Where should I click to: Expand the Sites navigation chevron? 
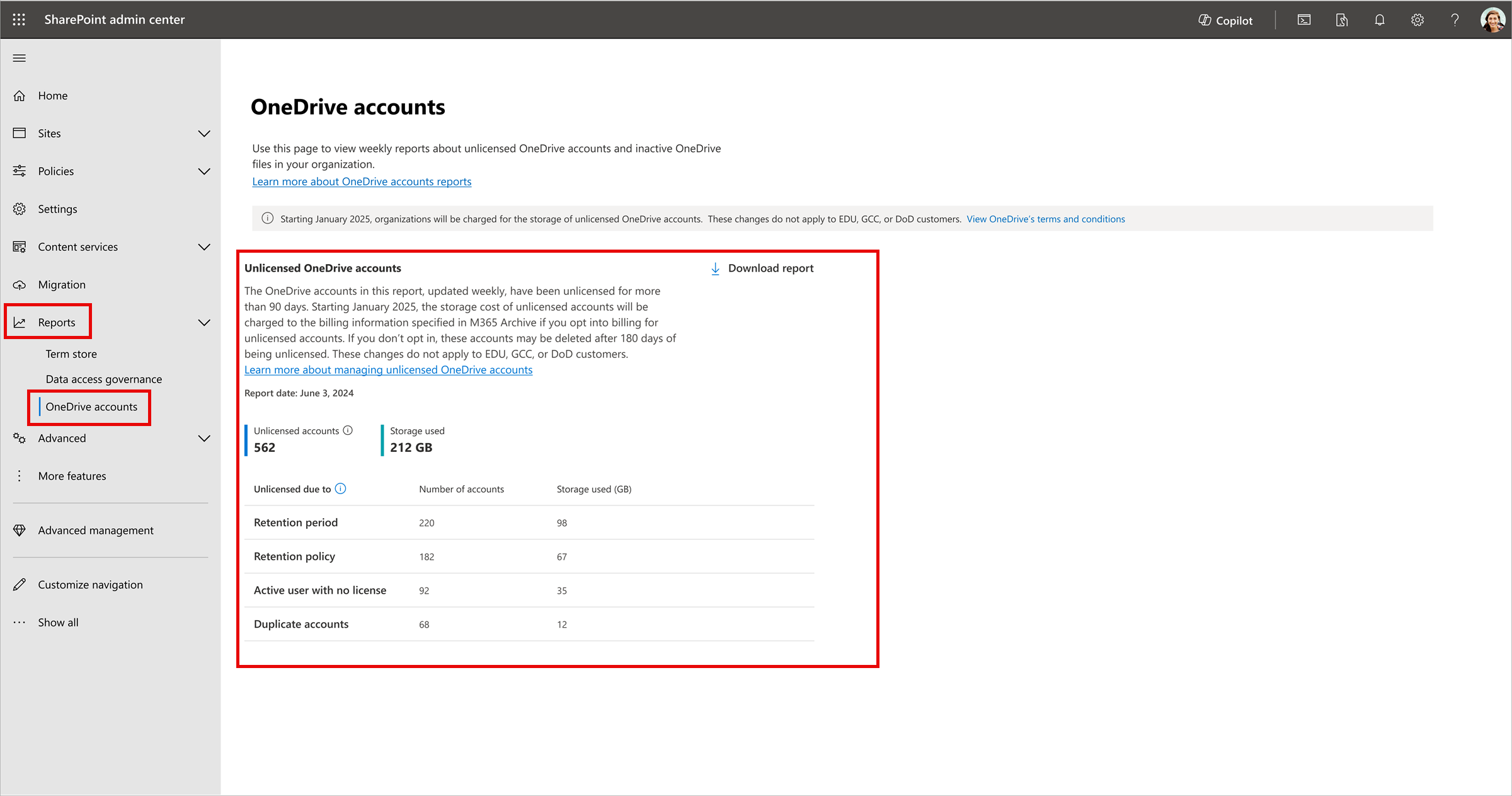point(204,134)
